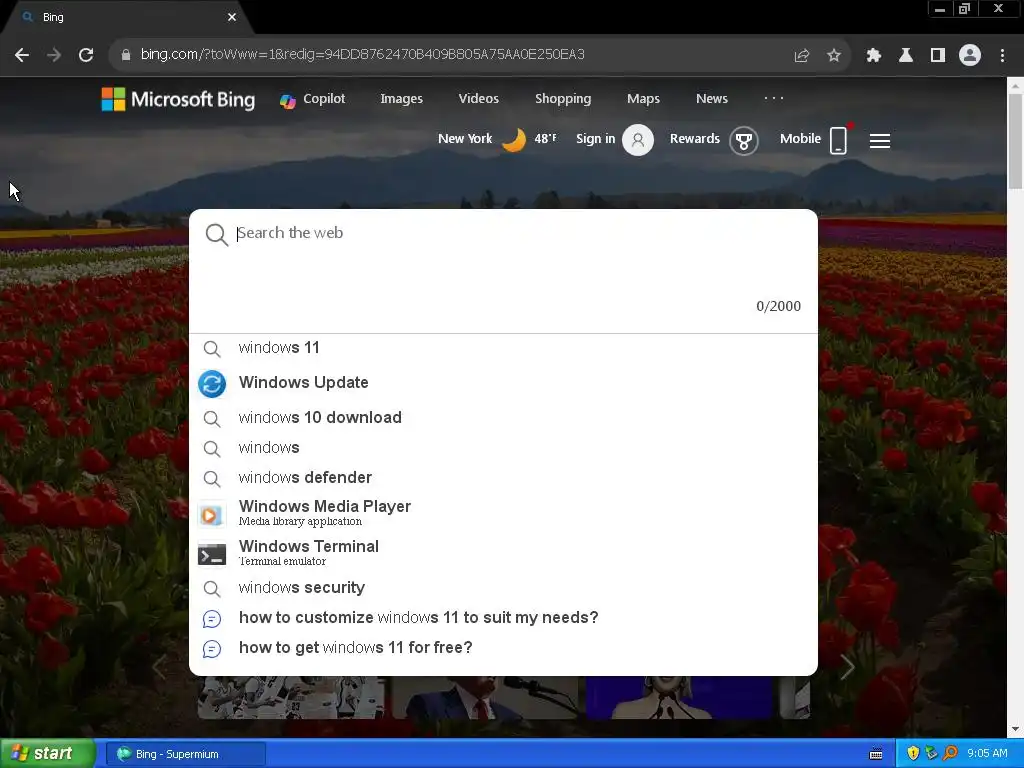Click the sign-in avatar circle

[x=638, y=140]
